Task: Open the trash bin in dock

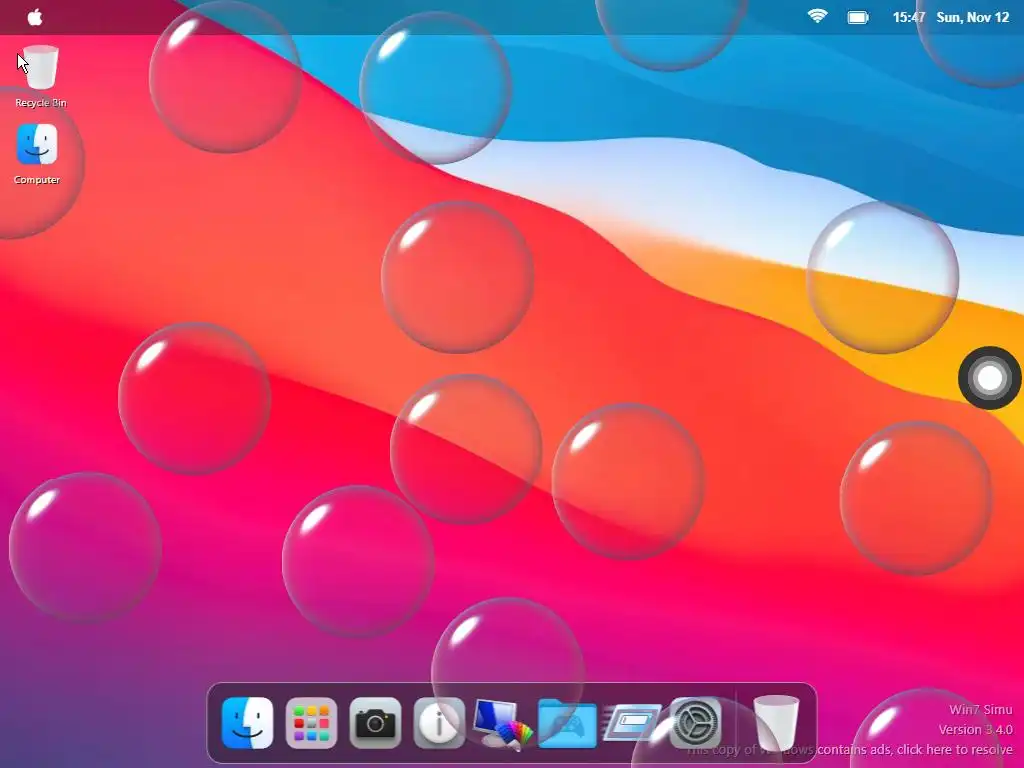Action: pyautogui.click(x=776, y=724)
